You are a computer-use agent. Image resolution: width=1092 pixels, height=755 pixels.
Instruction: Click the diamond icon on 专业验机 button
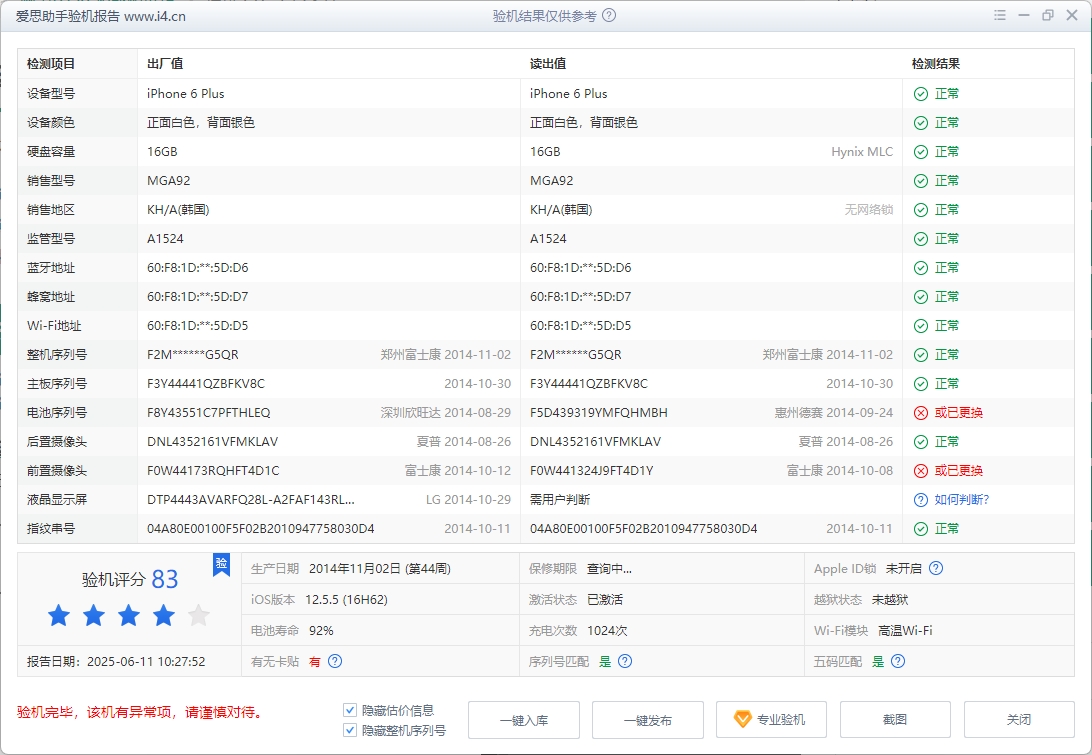742,719
